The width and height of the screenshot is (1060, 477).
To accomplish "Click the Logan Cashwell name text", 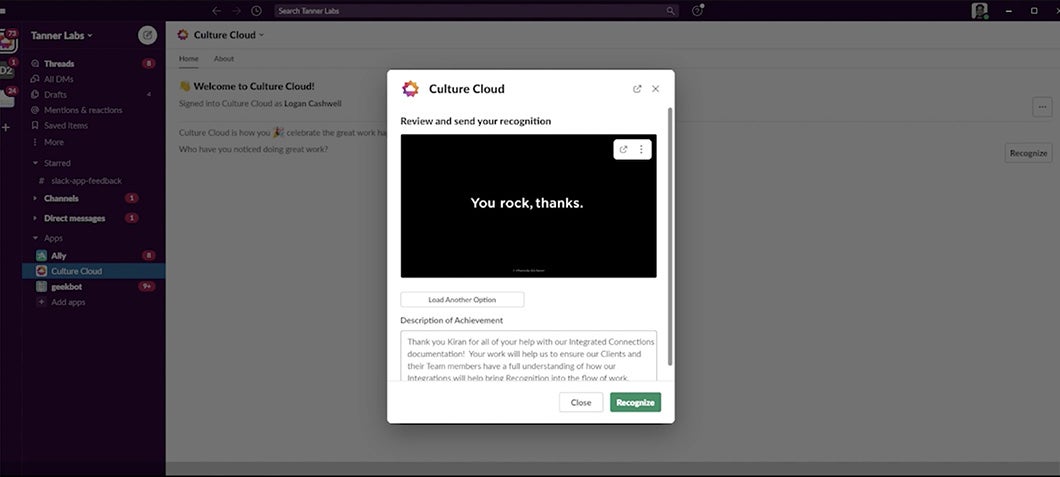I will coord(312,103).
